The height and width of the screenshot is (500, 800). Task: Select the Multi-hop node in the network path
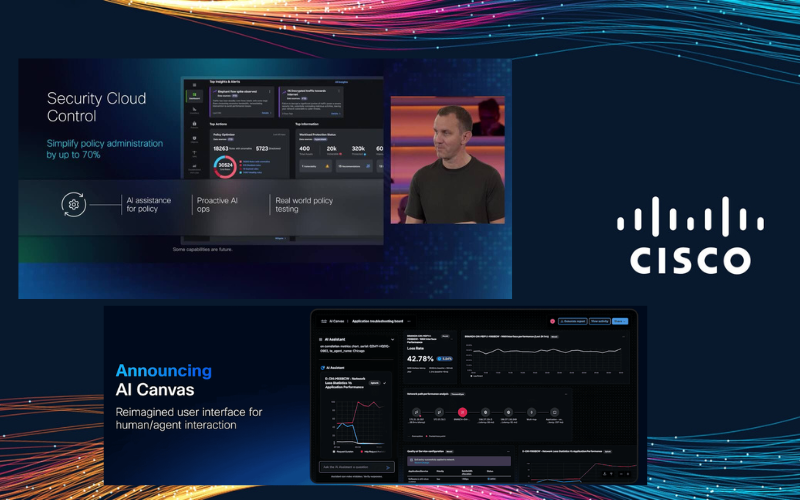coord(532,412)
